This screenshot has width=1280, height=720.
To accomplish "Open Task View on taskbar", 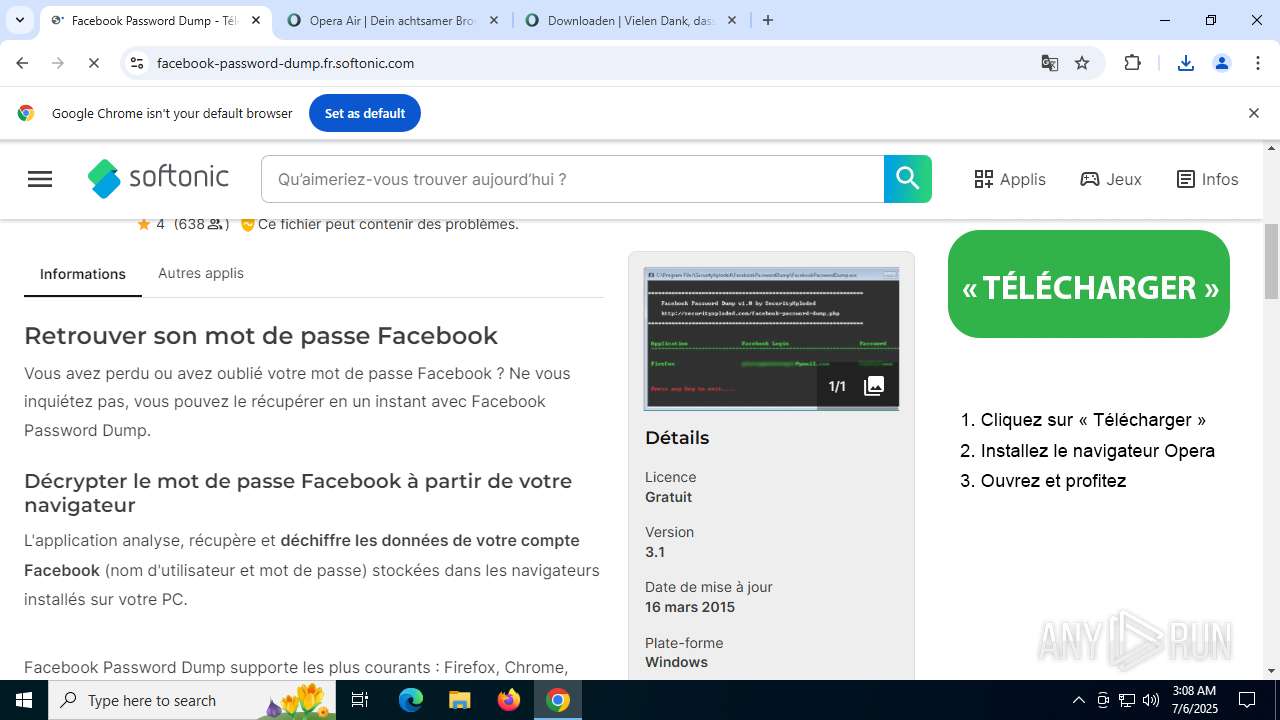I will 361,700.
